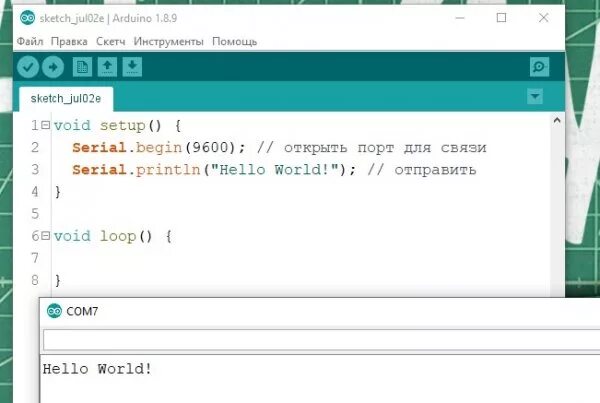Click the Upload arrow button
Viewport: 600px width, 403px height.
(53, 67)
